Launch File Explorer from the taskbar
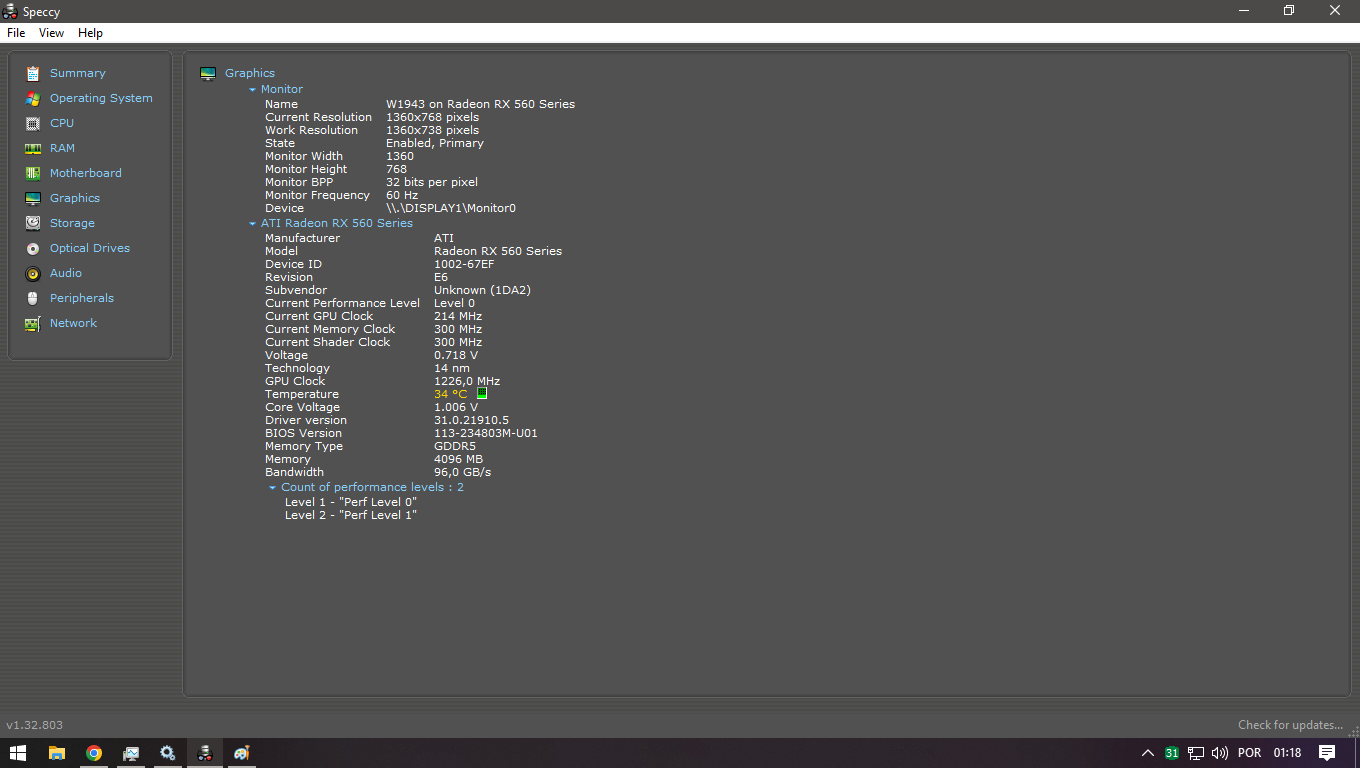Screen dimensions: 1360x768 pos(57,753)
